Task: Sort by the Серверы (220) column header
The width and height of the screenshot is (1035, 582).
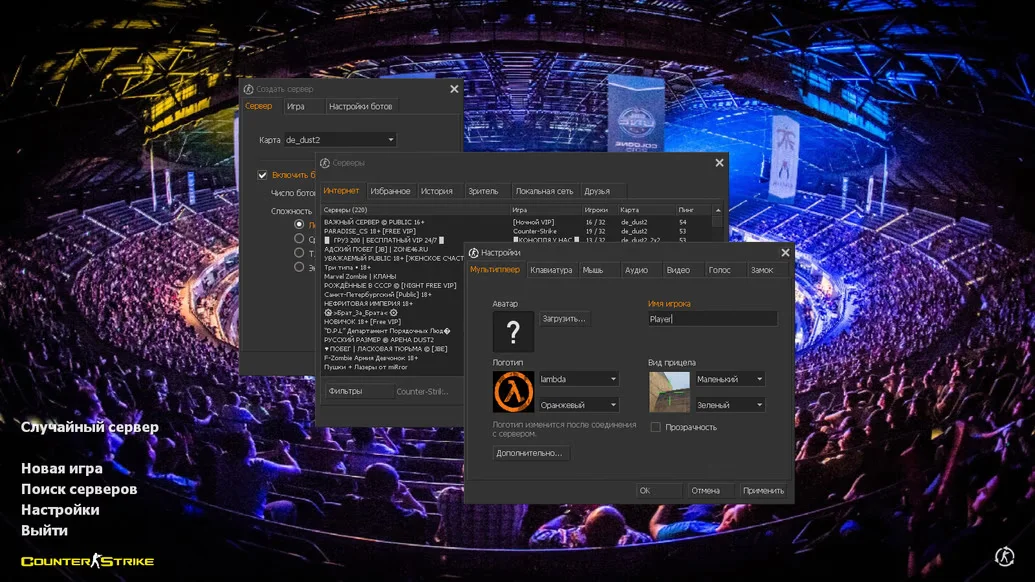Action: (415, 210)
